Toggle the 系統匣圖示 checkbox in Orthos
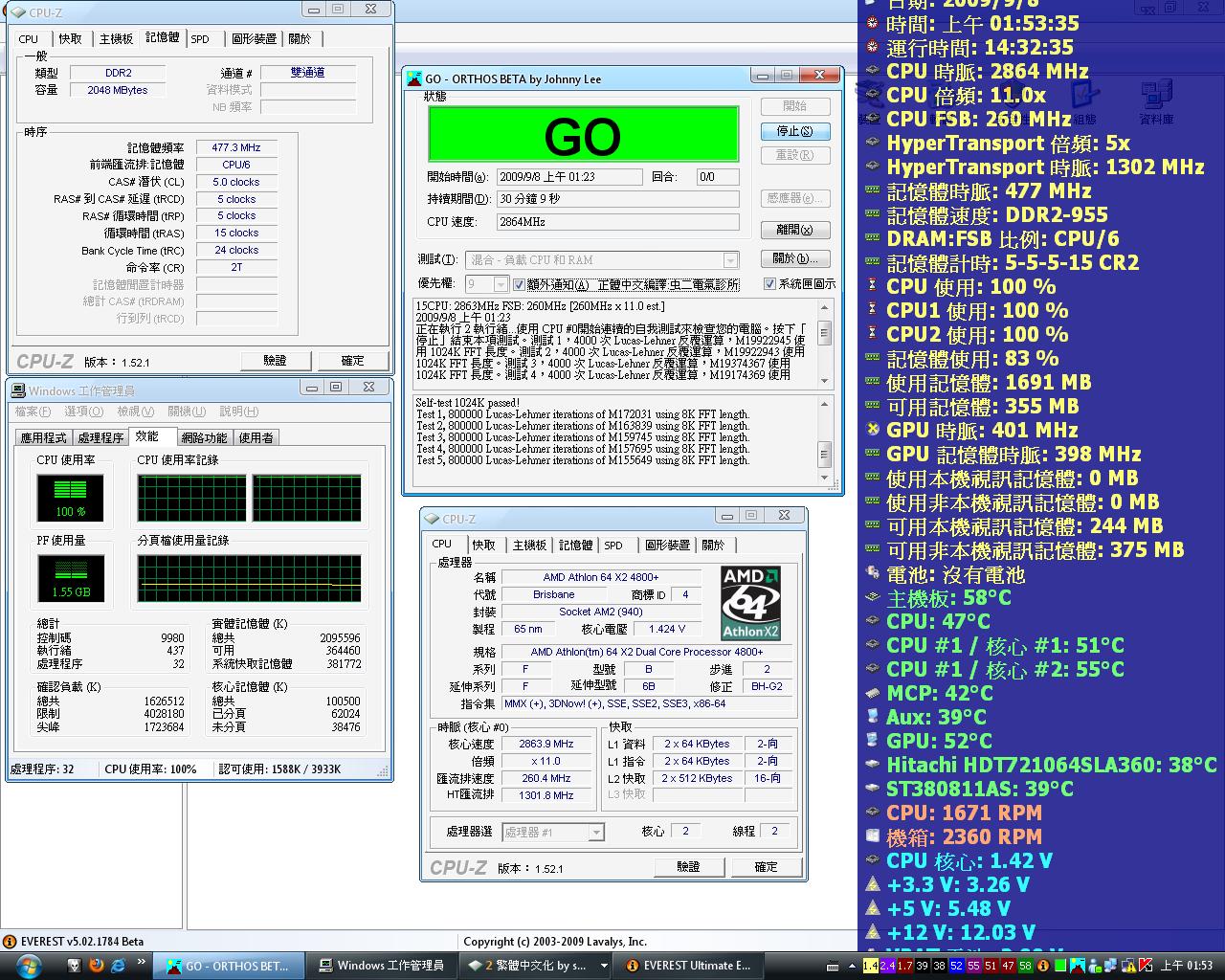The width and height of the screenshot is (1225, 980). [769, 284]
